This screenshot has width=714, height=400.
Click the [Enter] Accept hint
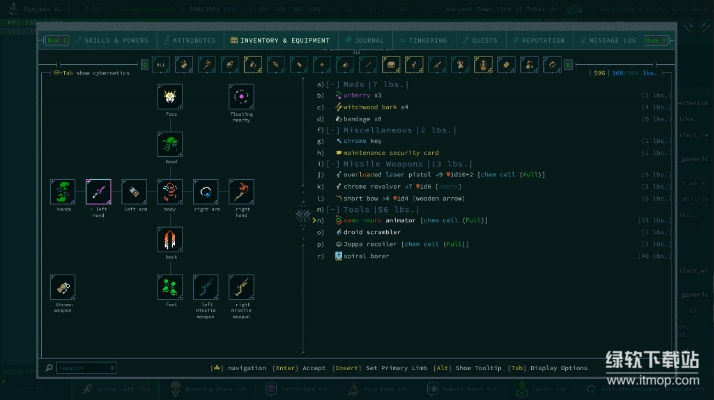pos(299,368)
